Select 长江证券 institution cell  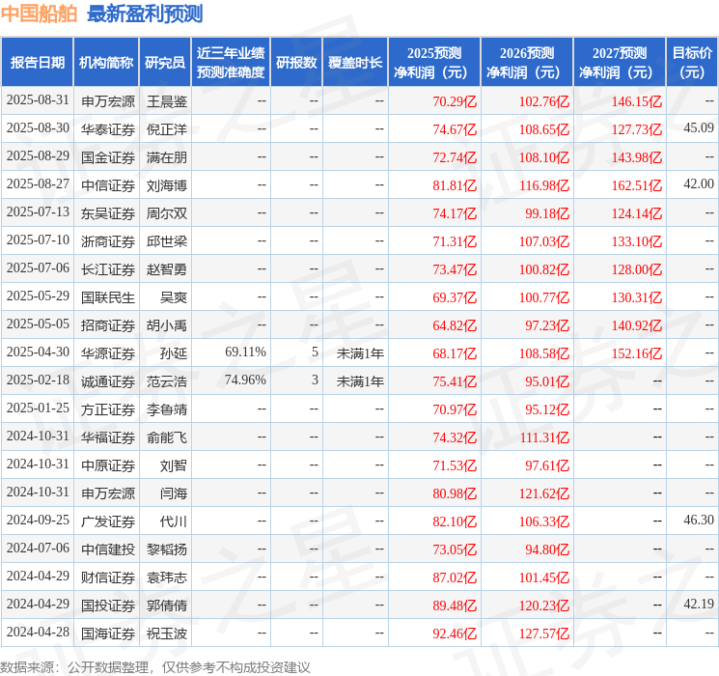point(108,269)
